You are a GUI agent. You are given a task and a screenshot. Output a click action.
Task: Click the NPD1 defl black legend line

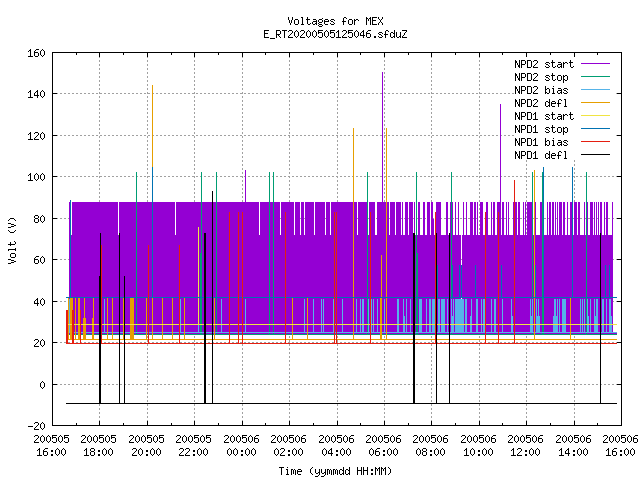point(595,155)
